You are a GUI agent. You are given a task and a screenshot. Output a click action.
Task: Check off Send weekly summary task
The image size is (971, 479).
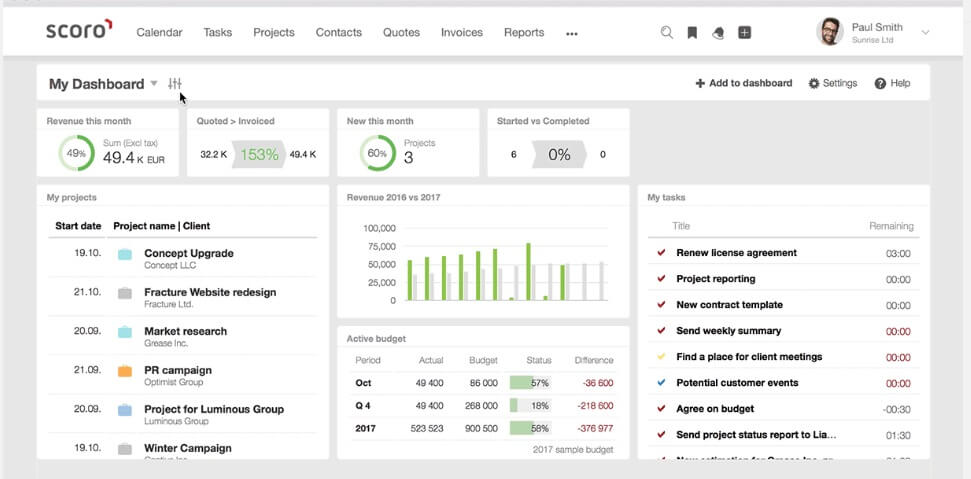pos(661,330)
